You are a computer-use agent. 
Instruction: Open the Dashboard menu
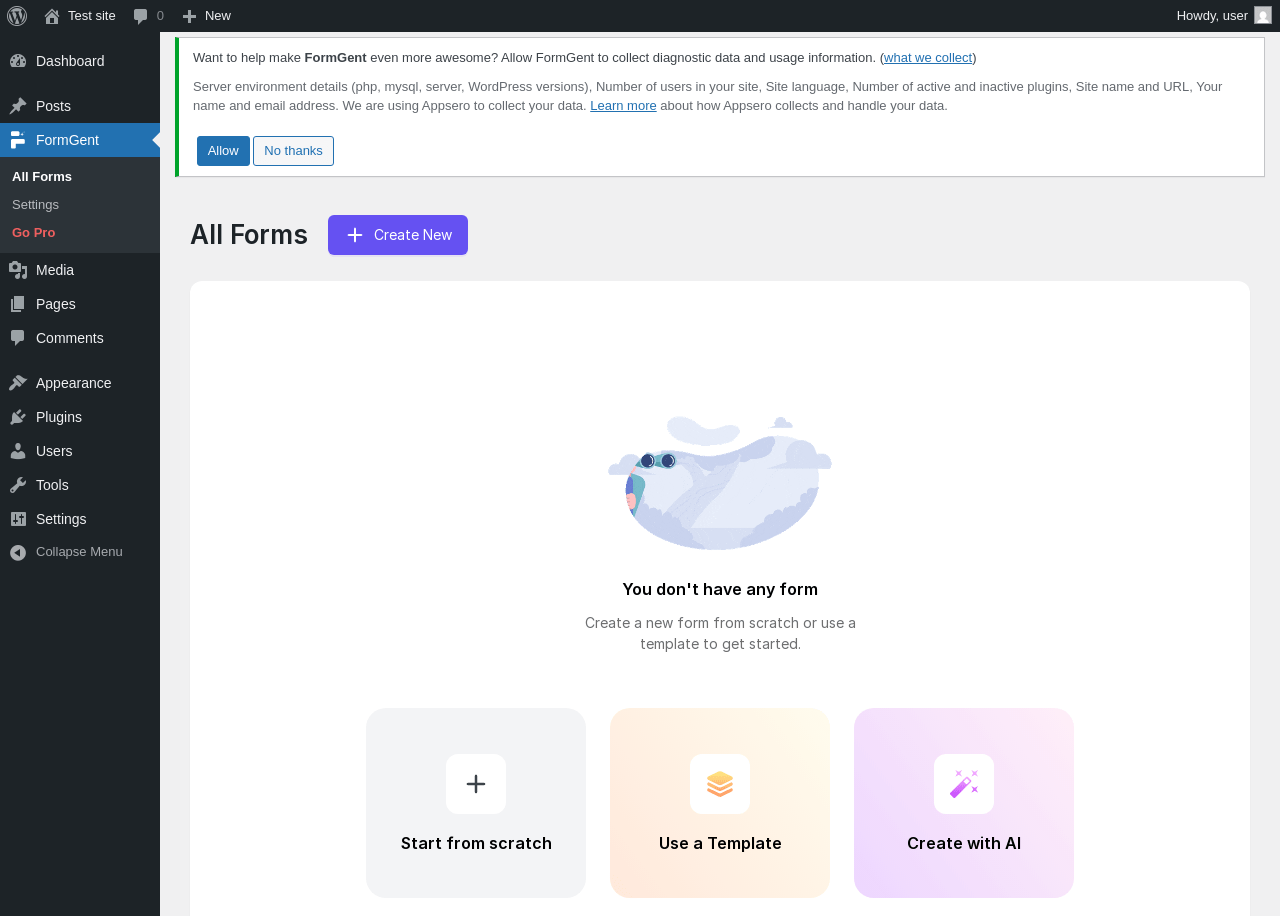coord(80,61)
